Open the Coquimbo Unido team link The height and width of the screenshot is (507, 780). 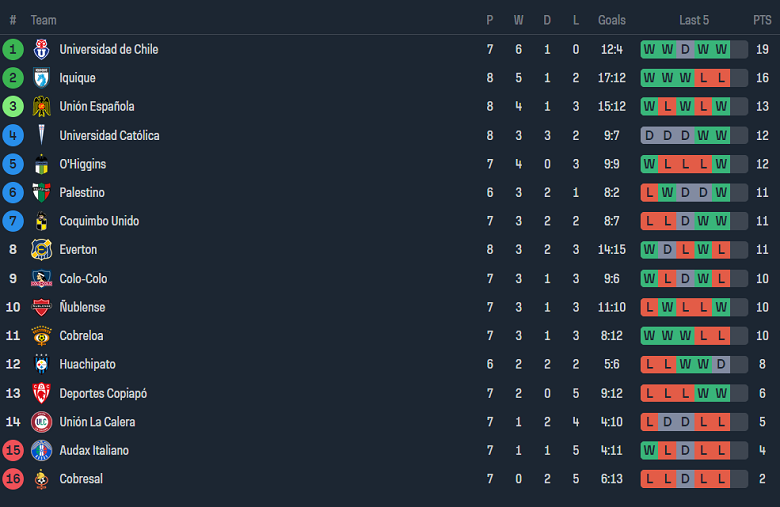(99, 221)
